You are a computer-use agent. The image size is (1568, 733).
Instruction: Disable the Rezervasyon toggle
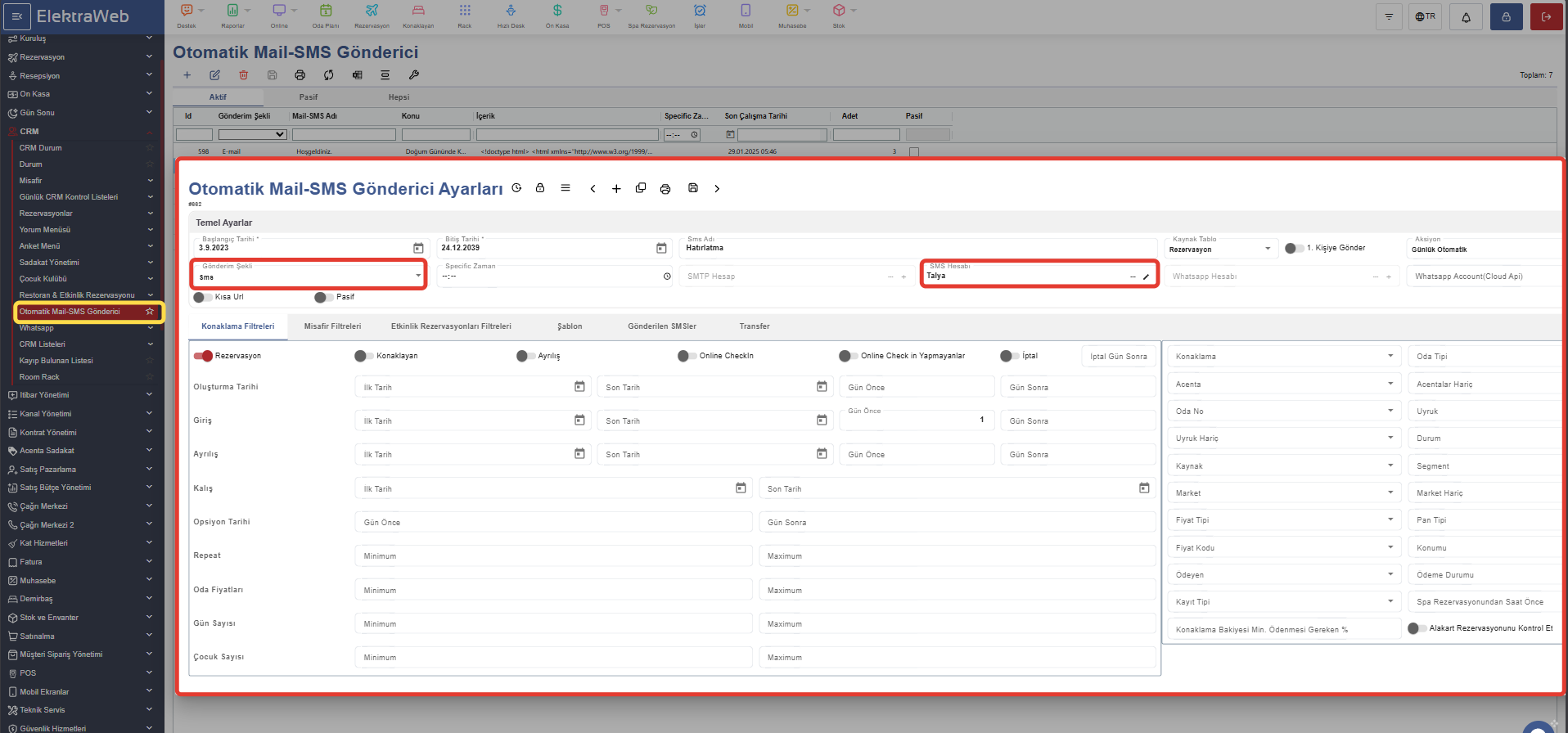pos(203,356)
